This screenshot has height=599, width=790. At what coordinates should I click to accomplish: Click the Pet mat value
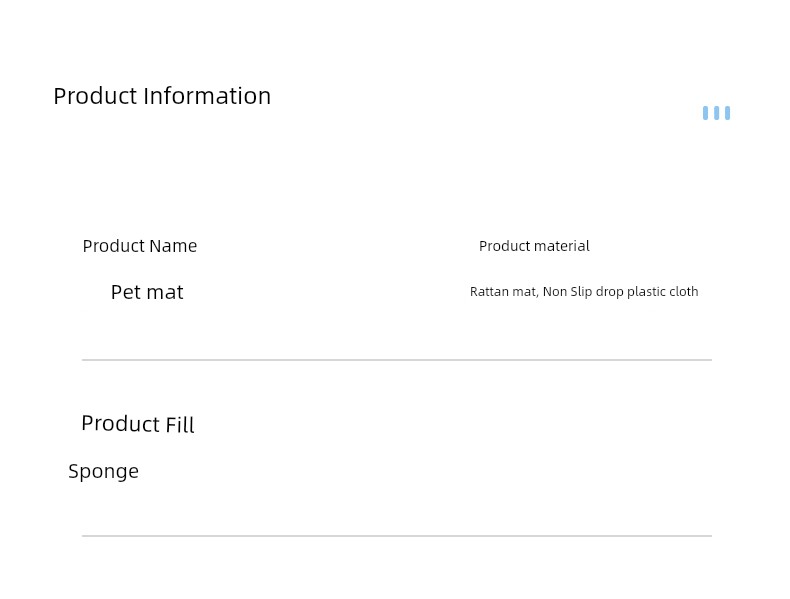tap(147, 292)
